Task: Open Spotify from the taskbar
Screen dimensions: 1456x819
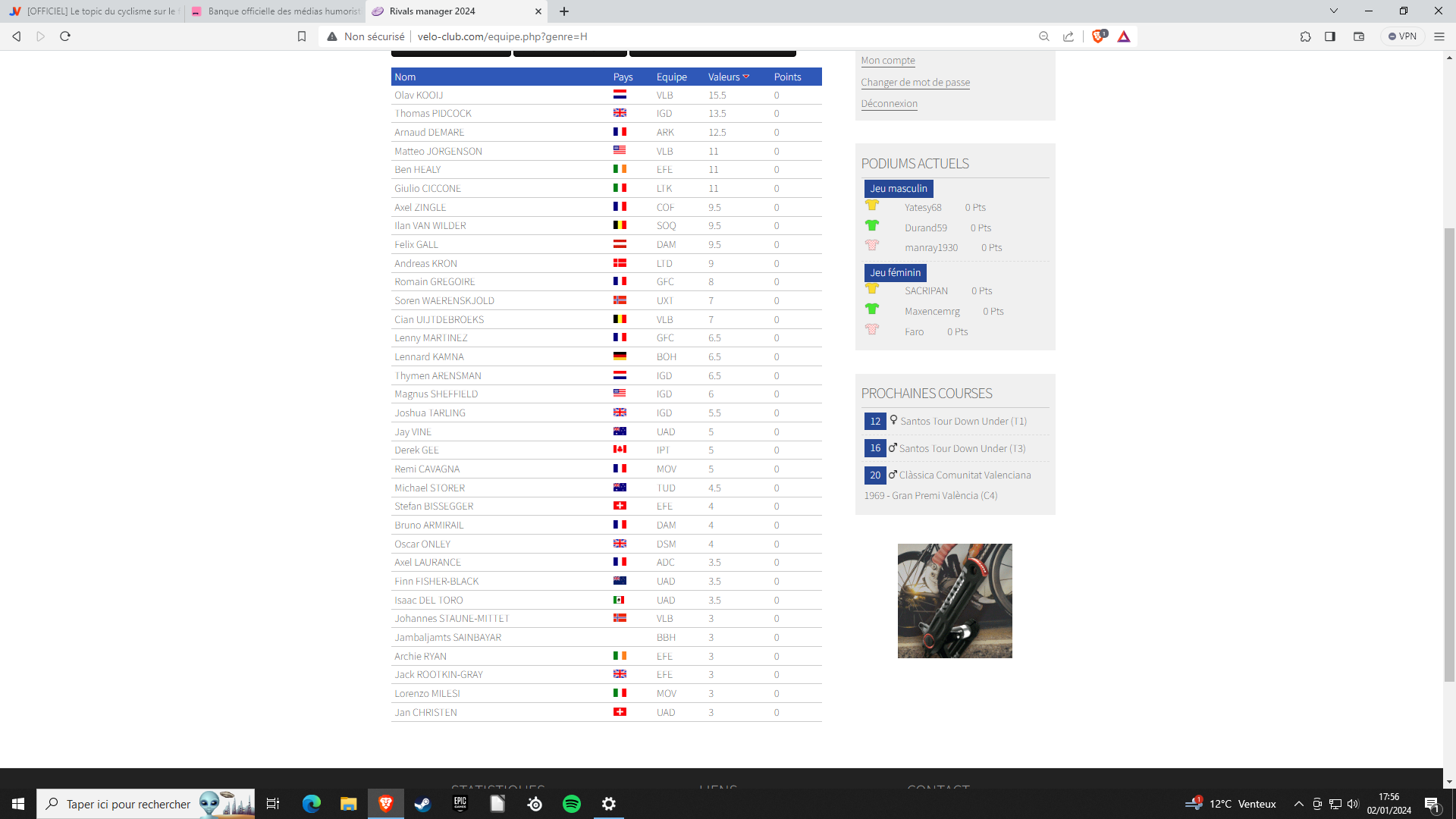Action: 572,804
